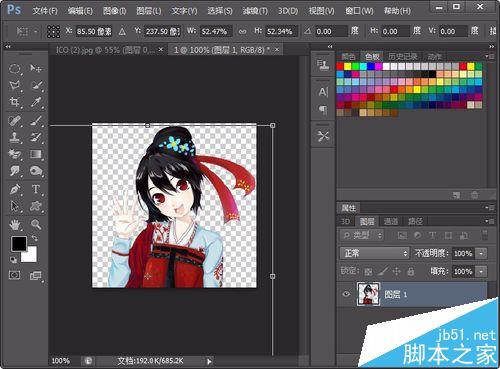Open the 填充 fill slider arrow
This screenshot has height=369, width=500.
(x=481, y=272)
